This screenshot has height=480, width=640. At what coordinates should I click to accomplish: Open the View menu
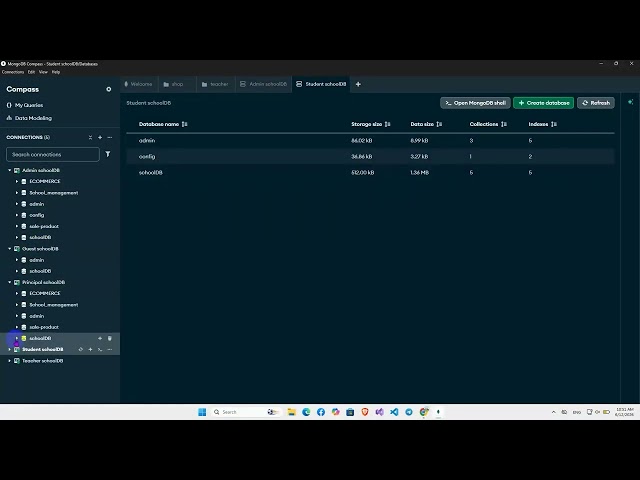point(43,72)
